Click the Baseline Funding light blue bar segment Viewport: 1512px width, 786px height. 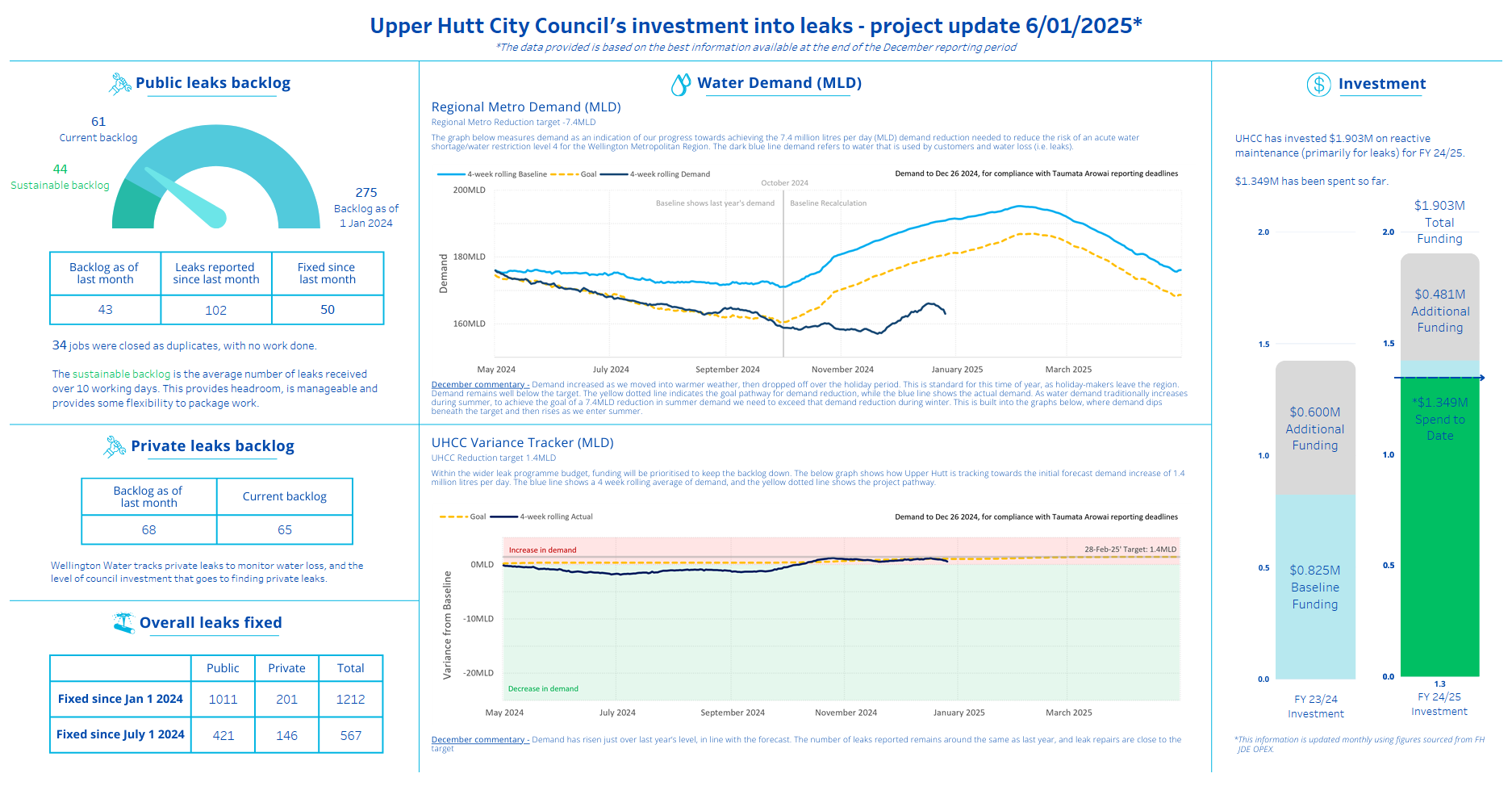[x=1315, y=587]
